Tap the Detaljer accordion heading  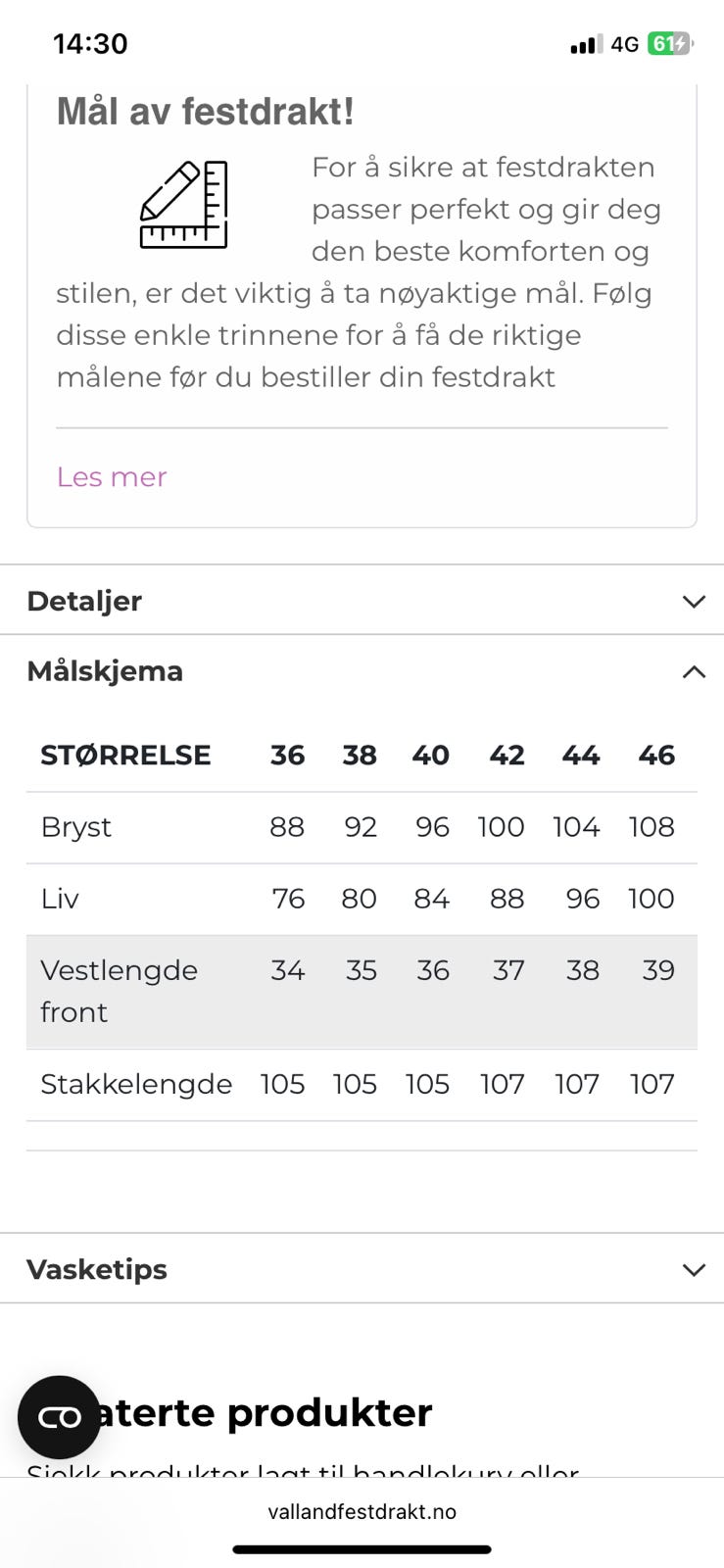pyautogui.click(x=84, y=601)
